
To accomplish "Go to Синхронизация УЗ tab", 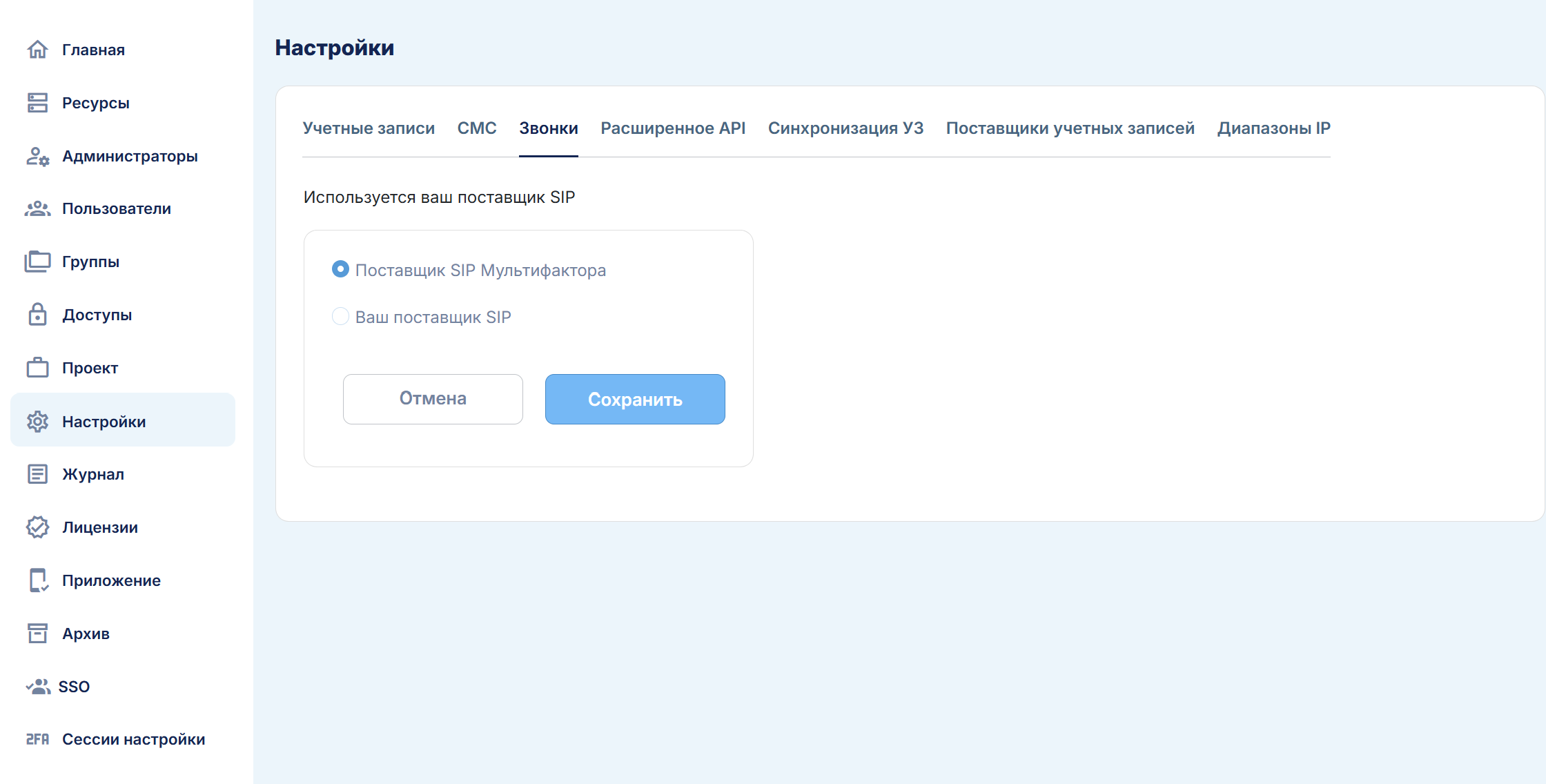I will (845, 128).
